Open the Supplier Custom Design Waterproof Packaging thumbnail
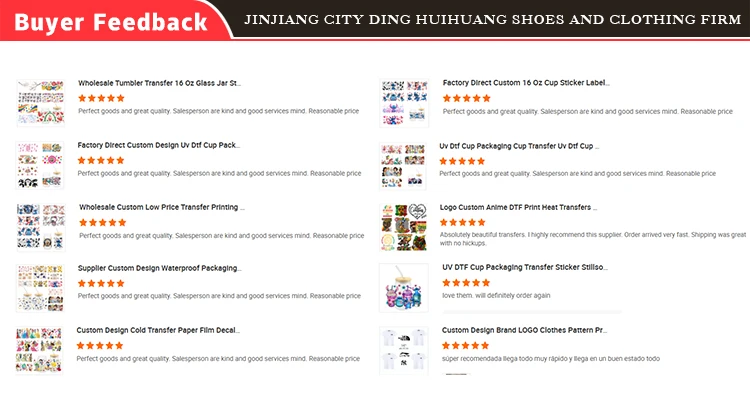This screenshot has width=750, height=400. [40, 288]
